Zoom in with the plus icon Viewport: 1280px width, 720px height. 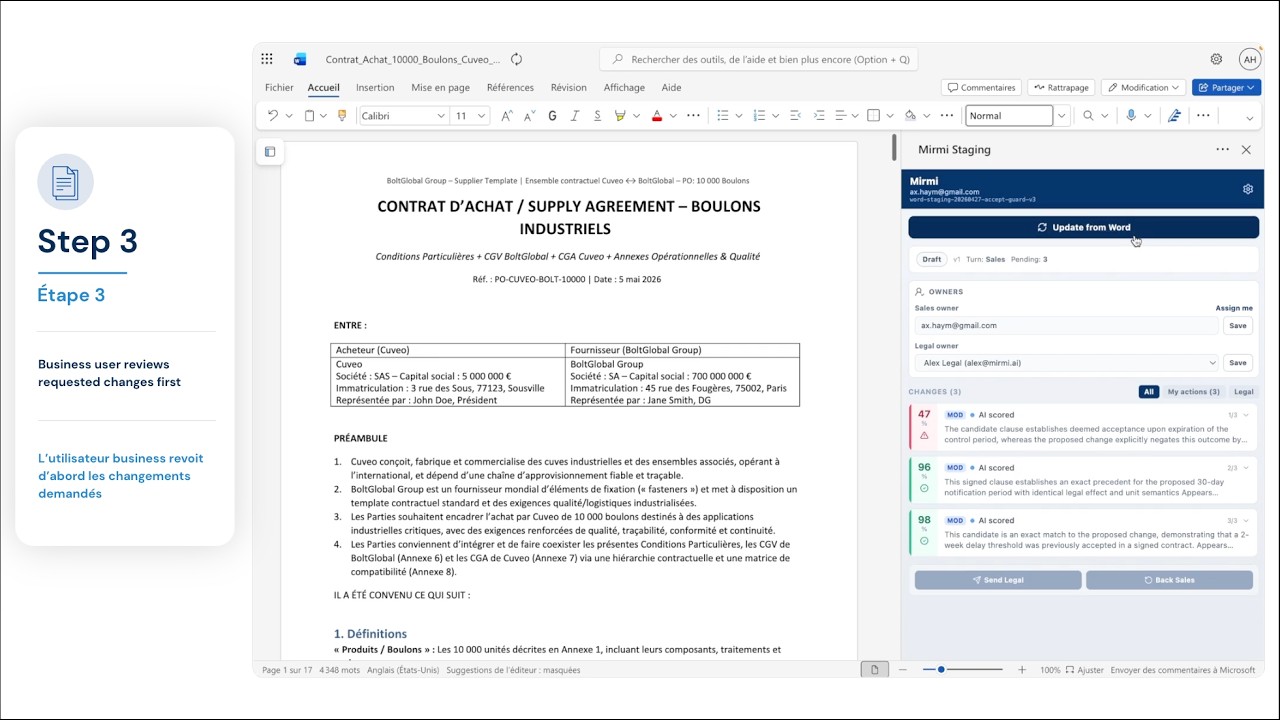(1021, 670)
